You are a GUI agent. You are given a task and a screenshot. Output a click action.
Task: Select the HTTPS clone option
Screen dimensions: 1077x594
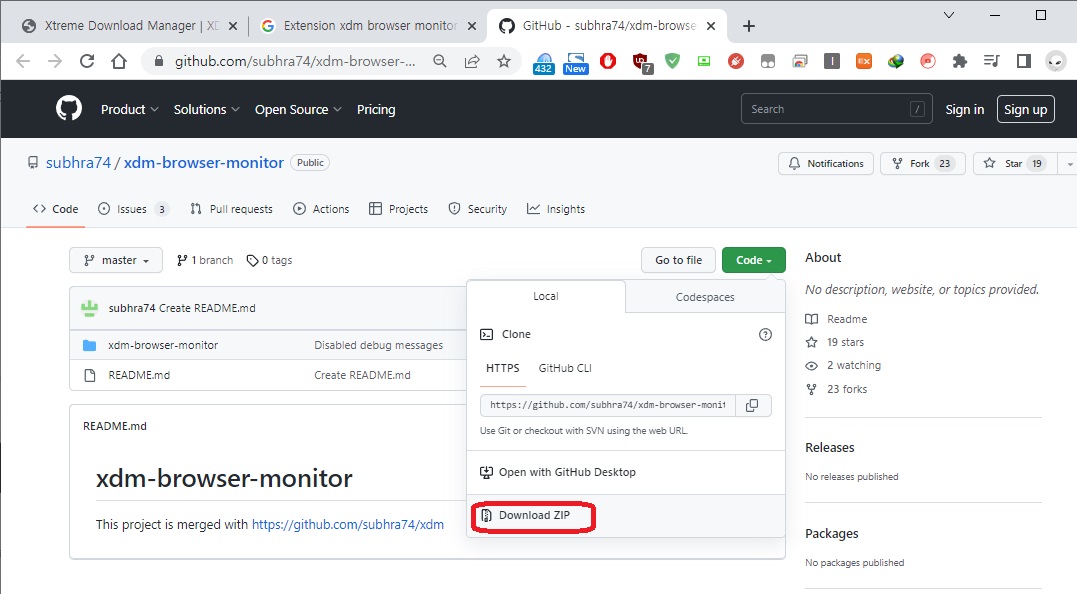(x=503, y=368)
